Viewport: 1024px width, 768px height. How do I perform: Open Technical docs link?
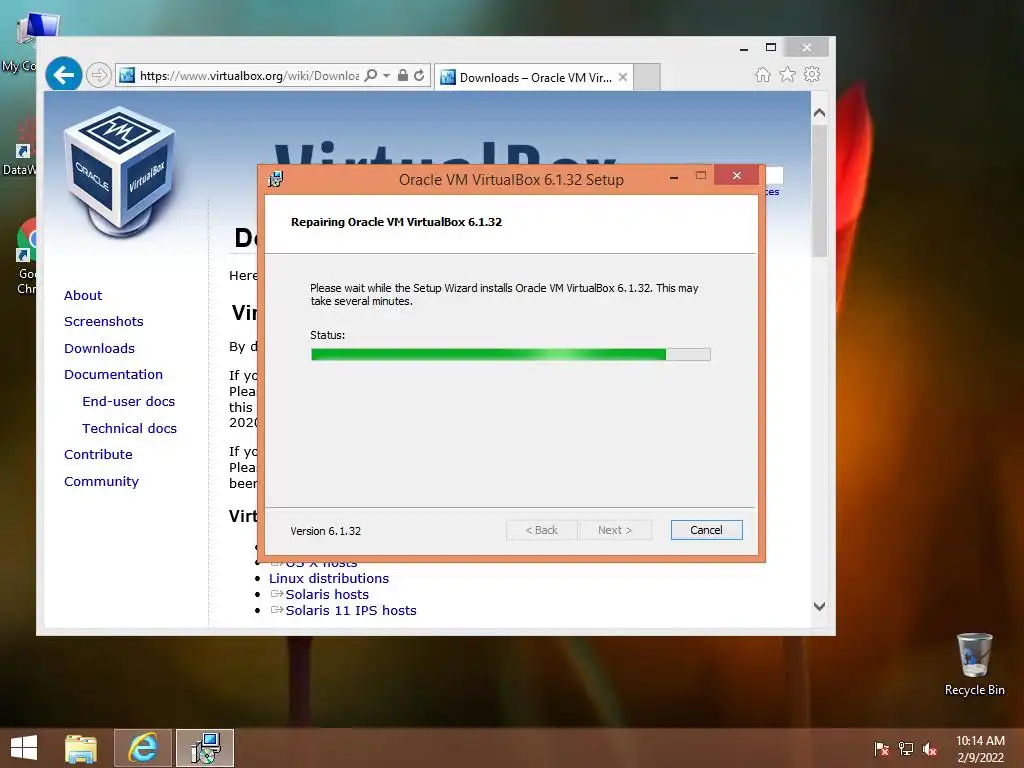(129, 428)
